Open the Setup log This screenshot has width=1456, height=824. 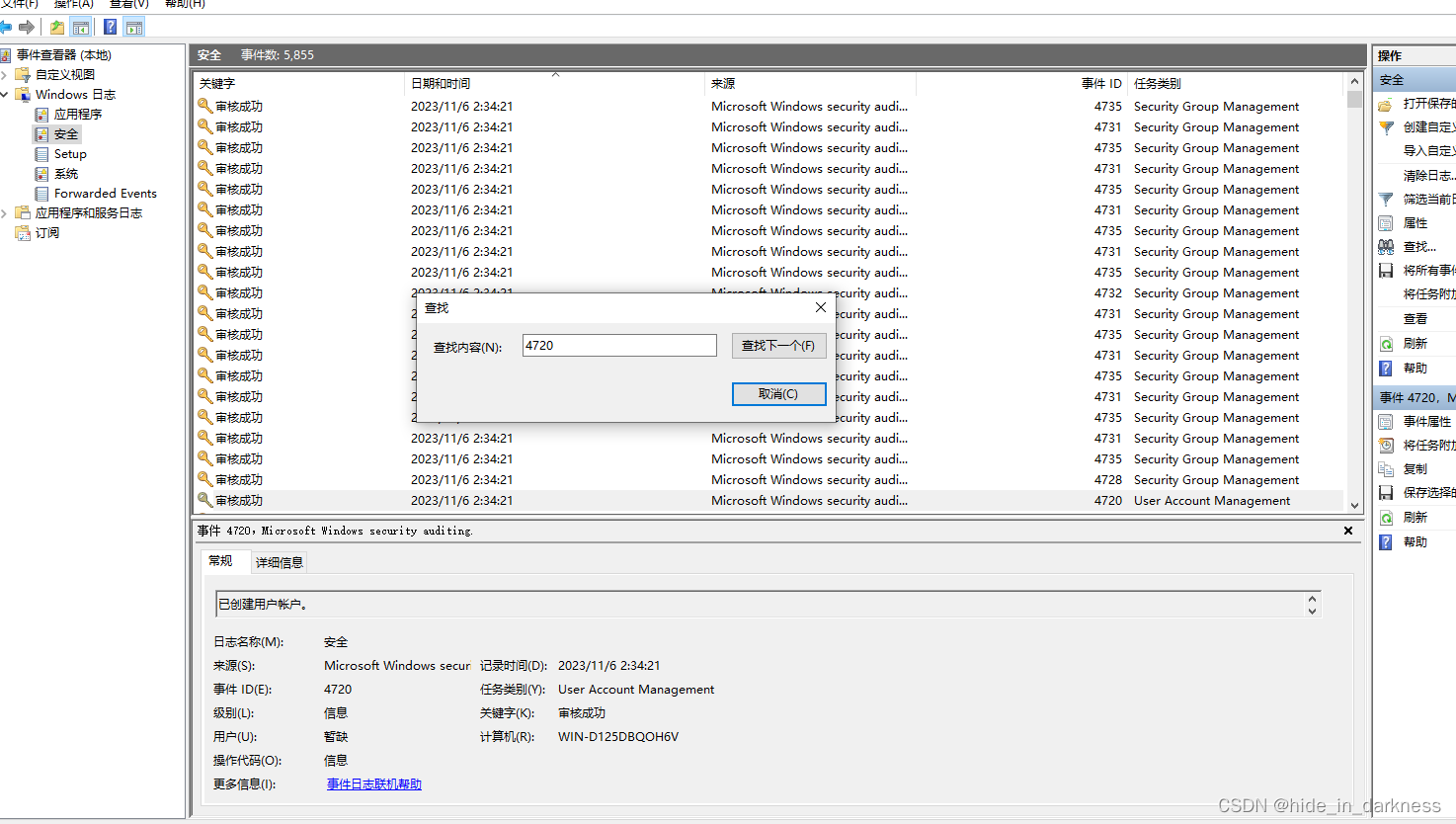(70, 154)
